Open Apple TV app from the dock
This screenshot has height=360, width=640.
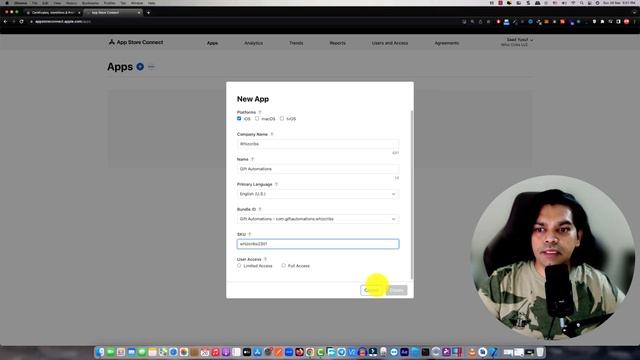coord(247,352)
